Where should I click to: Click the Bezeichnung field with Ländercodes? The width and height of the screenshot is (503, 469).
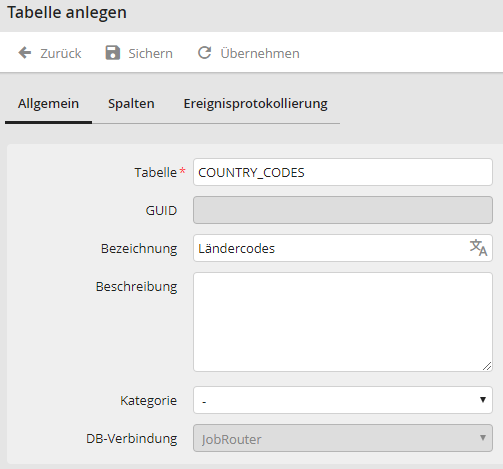343,248
